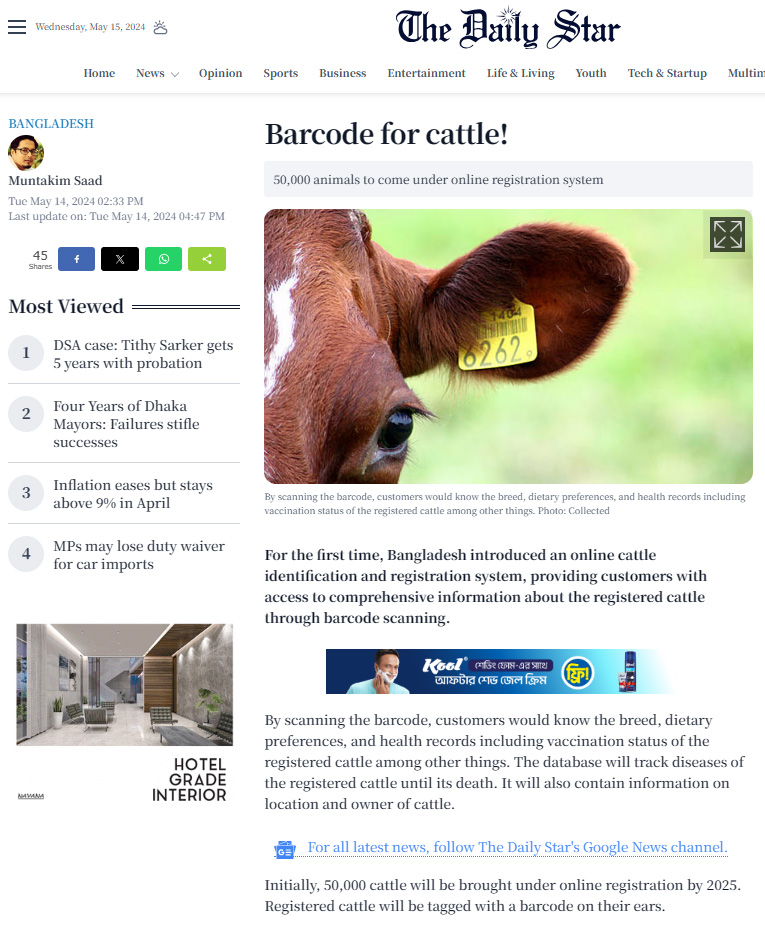Click The Daily Star logo

(508, 28)
